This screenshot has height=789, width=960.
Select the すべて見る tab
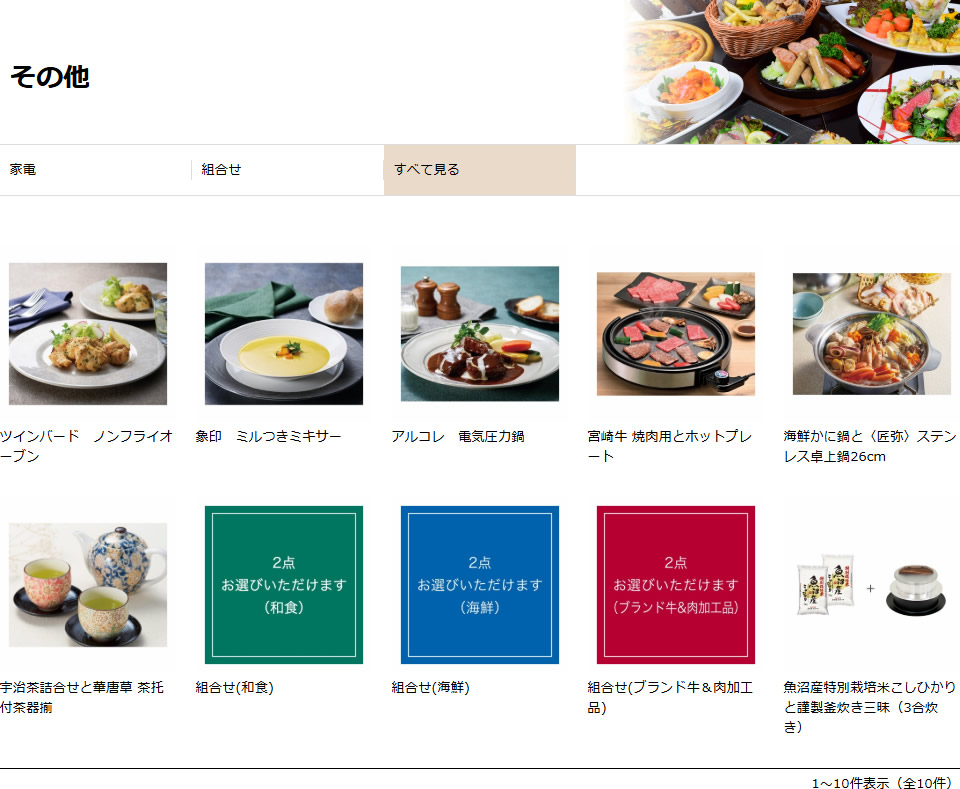480,170
